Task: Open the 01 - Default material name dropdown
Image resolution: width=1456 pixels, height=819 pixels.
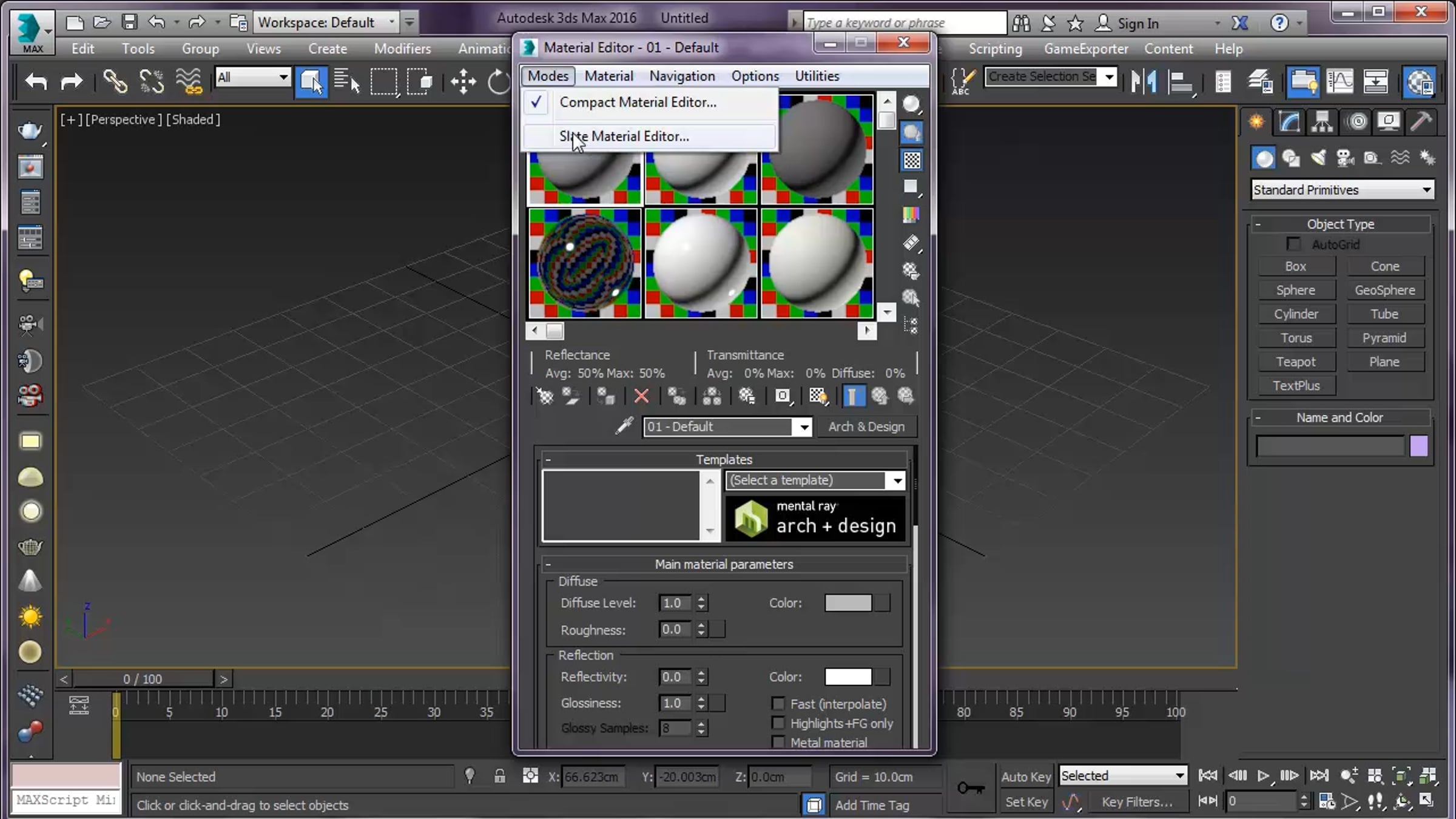Action: tap(804, 427)
